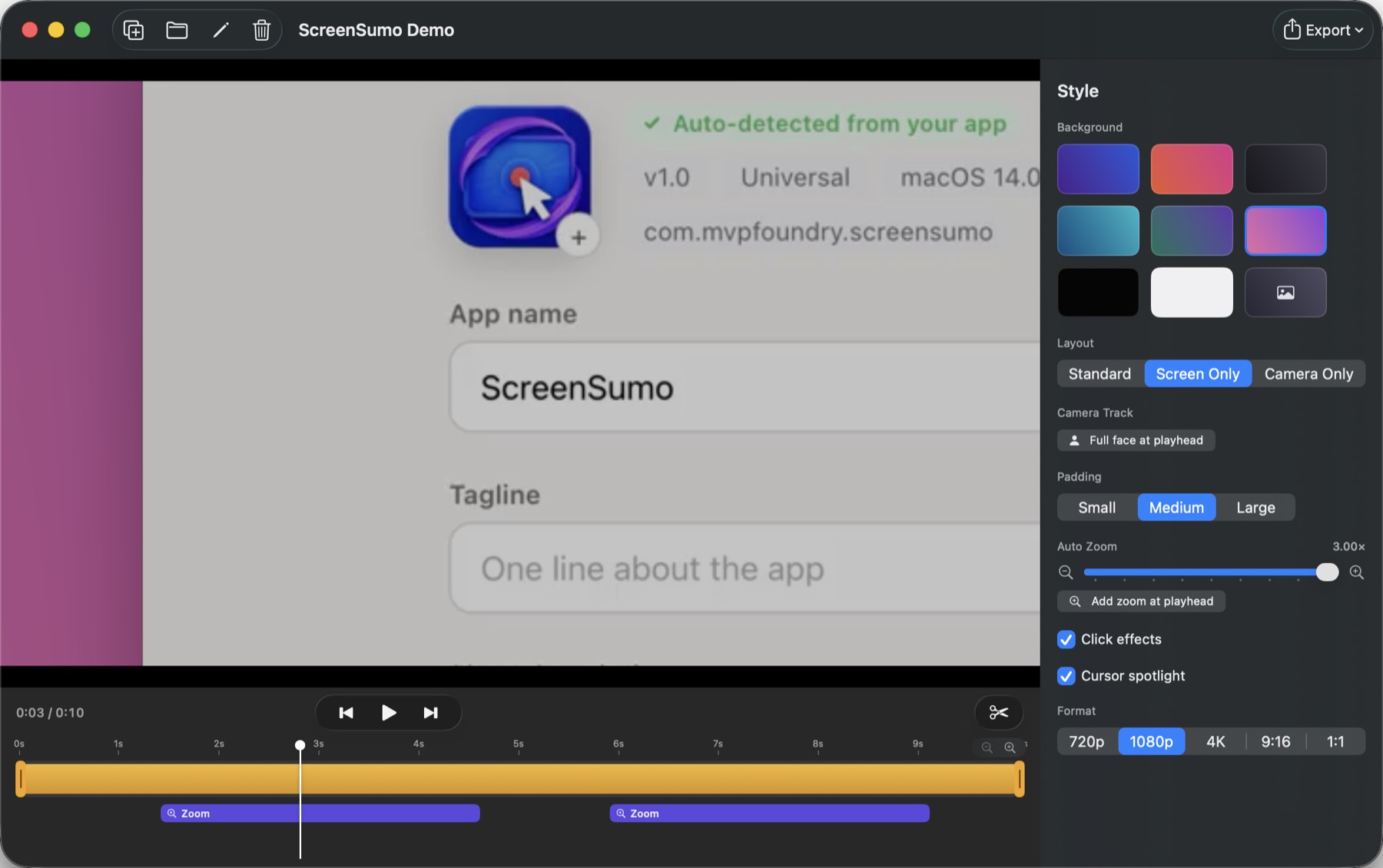This screenshot has height=868, width=1383.
Task: Click the 3.00× auto zoom value
Action: tap(1348, 547)
